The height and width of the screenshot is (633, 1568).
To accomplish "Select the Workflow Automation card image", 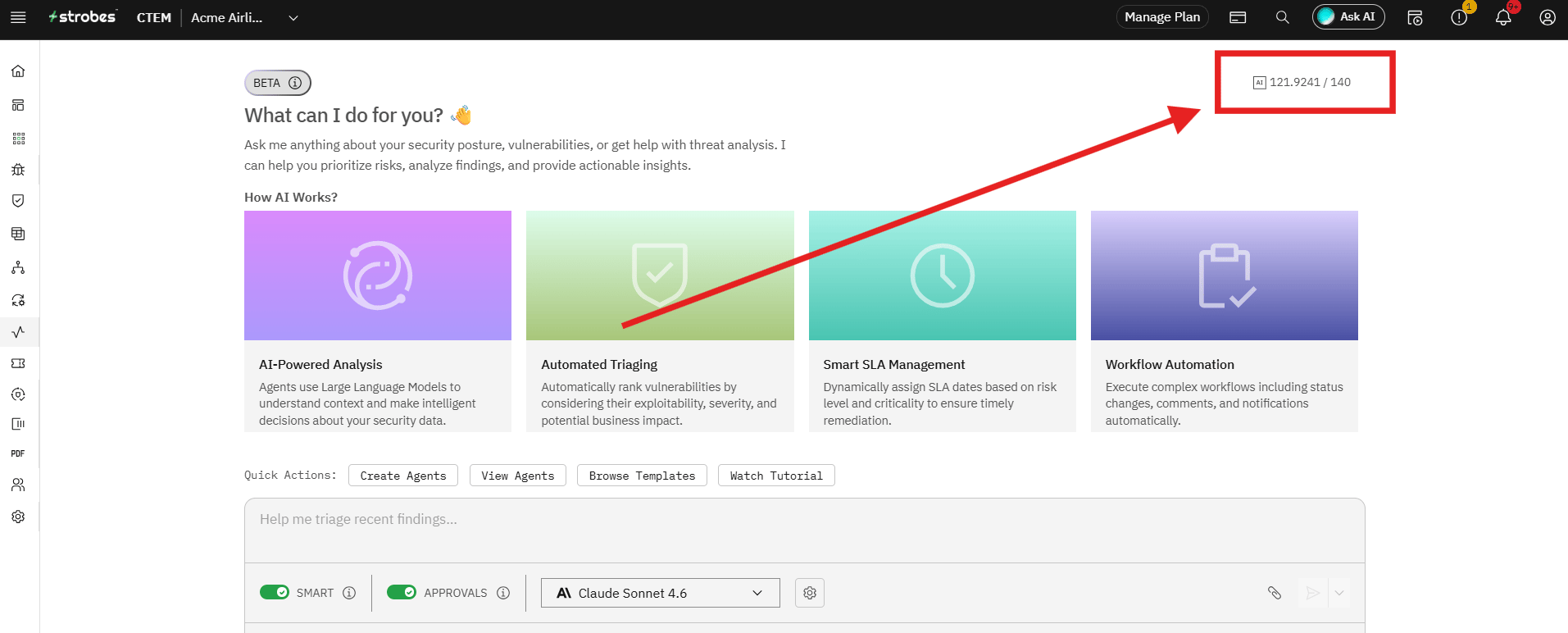I will click(x=1225, y=276).
